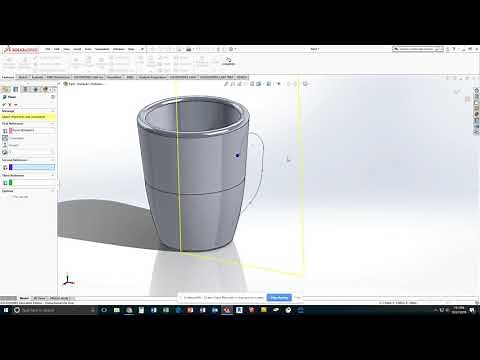
Task: Click the blue Second Reference swatch
Action: 11,167
